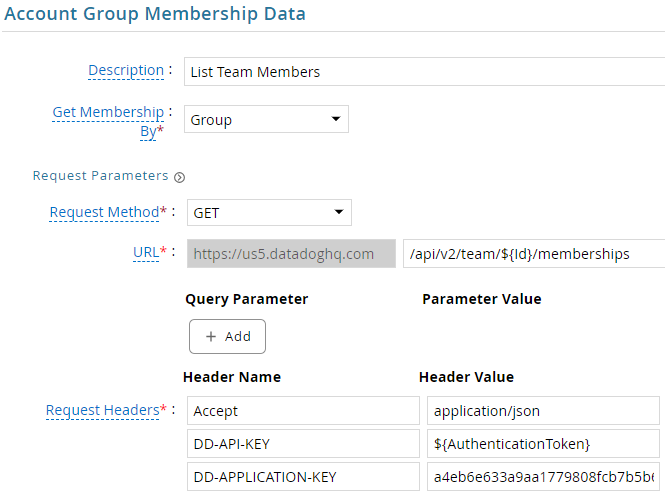The width and height of the screenshot is (665, 494).
Task: Open the Get Membership By dropdown
Action: (266, 119)
